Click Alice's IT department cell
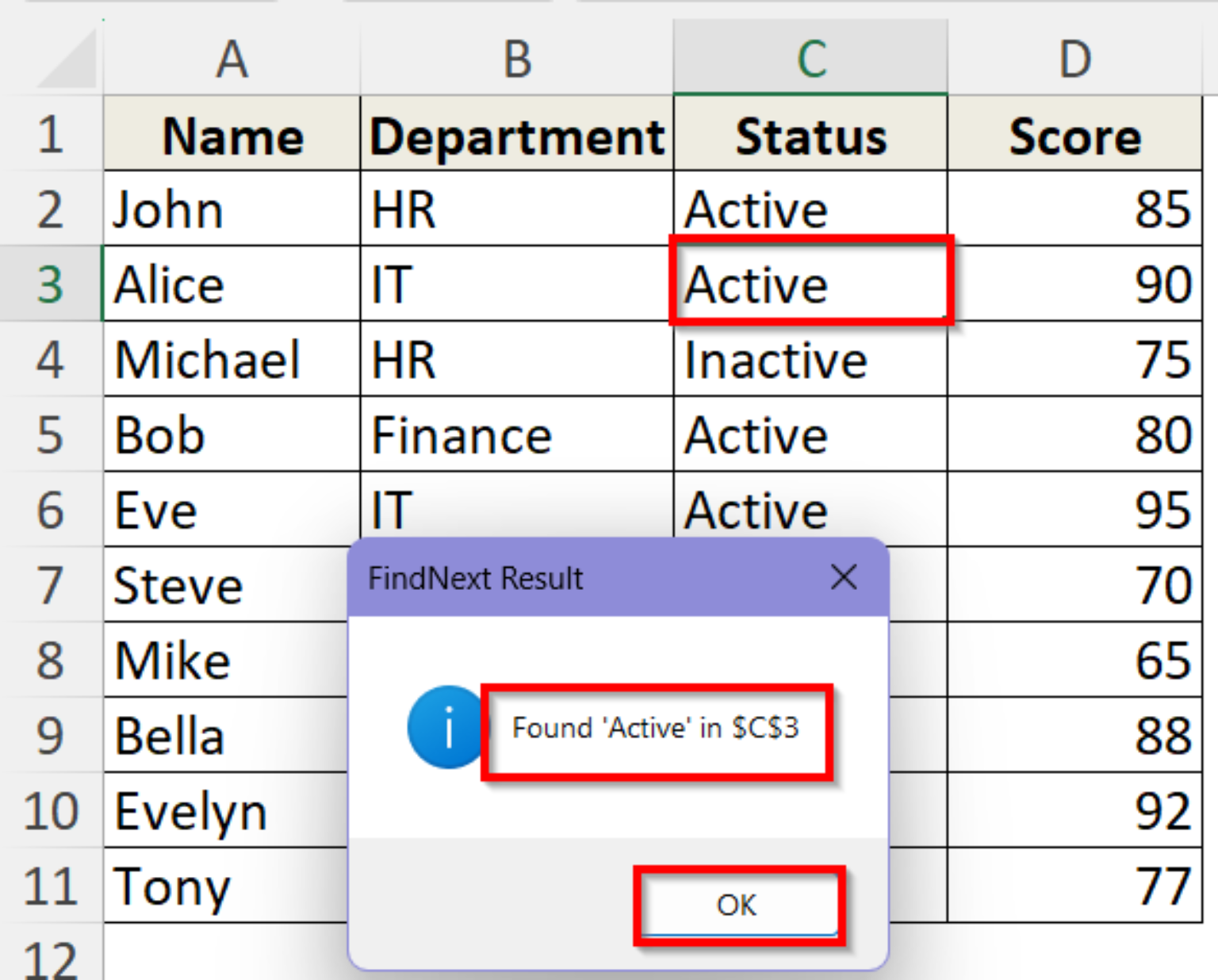This screenshot has width=1218, height=980. 517,284
